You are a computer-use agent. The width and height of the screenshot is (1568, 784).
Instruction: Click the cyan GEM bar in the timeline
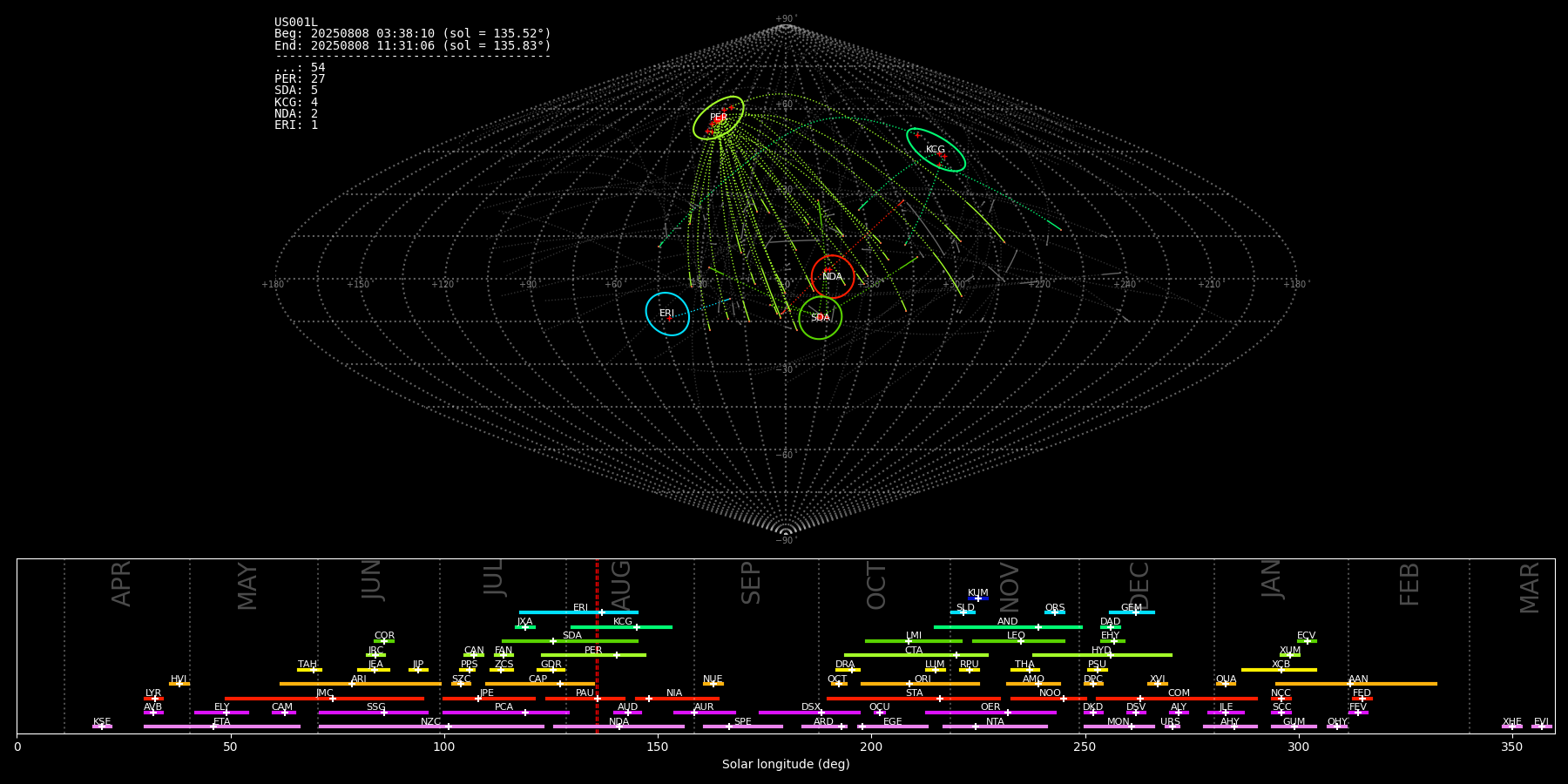click(1132, 612)
